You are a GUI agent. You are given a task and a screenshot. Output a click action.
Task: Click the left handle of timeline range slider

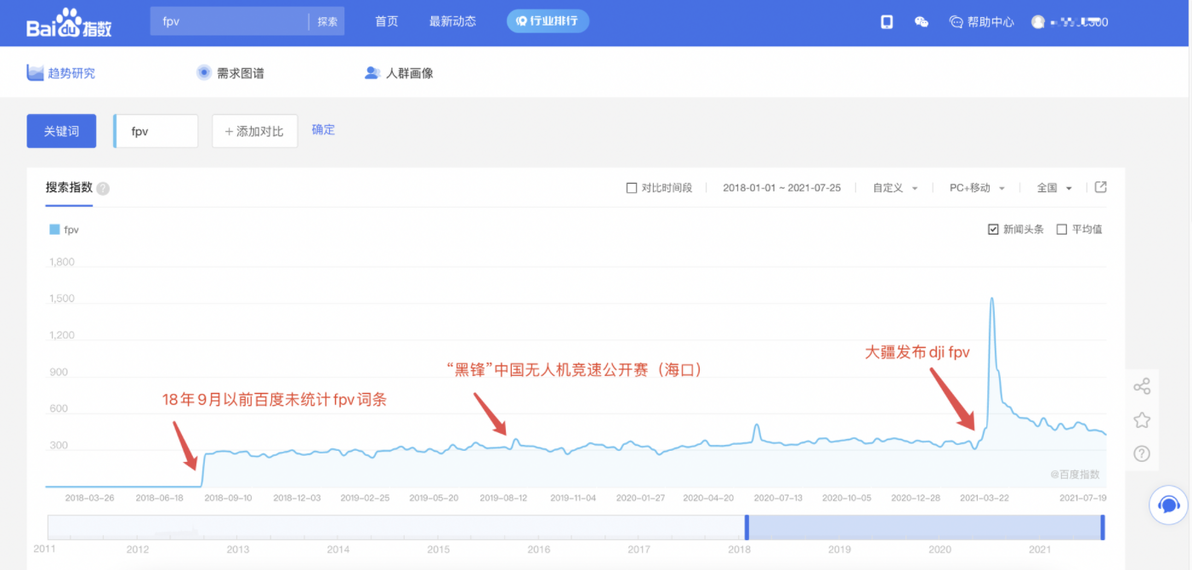(747, 527)
